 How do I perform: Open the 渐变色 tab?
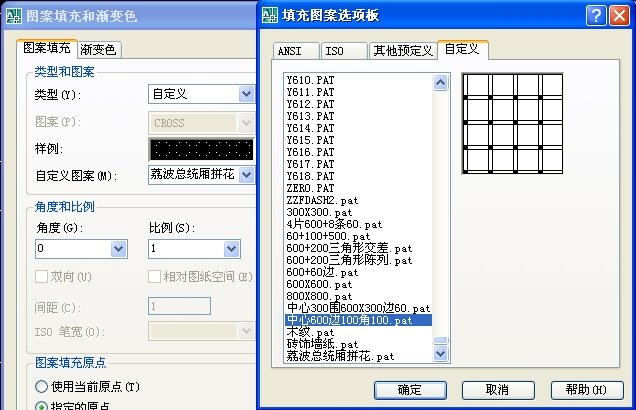click(99, 50)
